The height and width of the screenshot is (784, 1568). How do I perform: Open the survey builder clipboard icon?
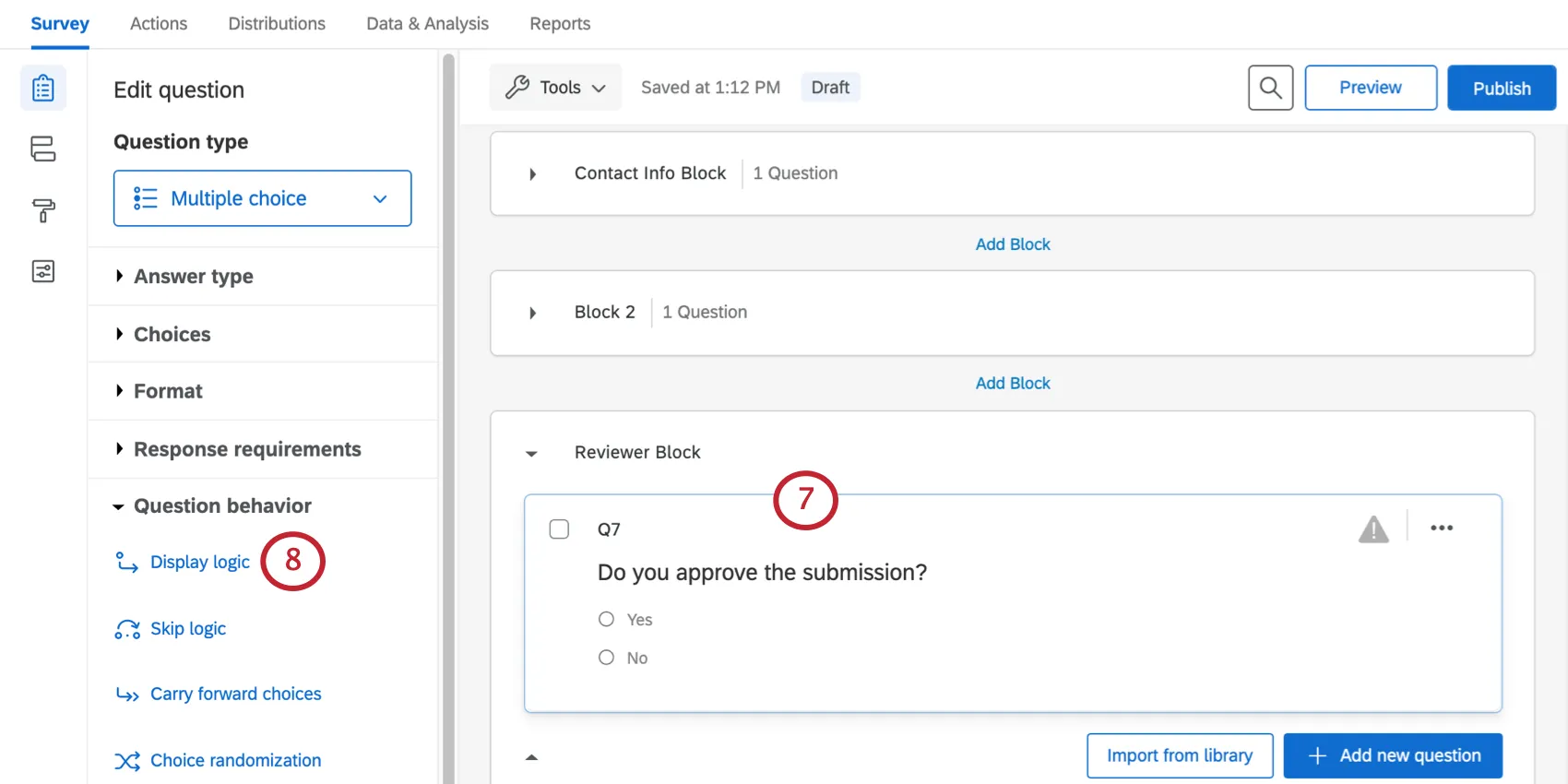click(x=43, y=89)
